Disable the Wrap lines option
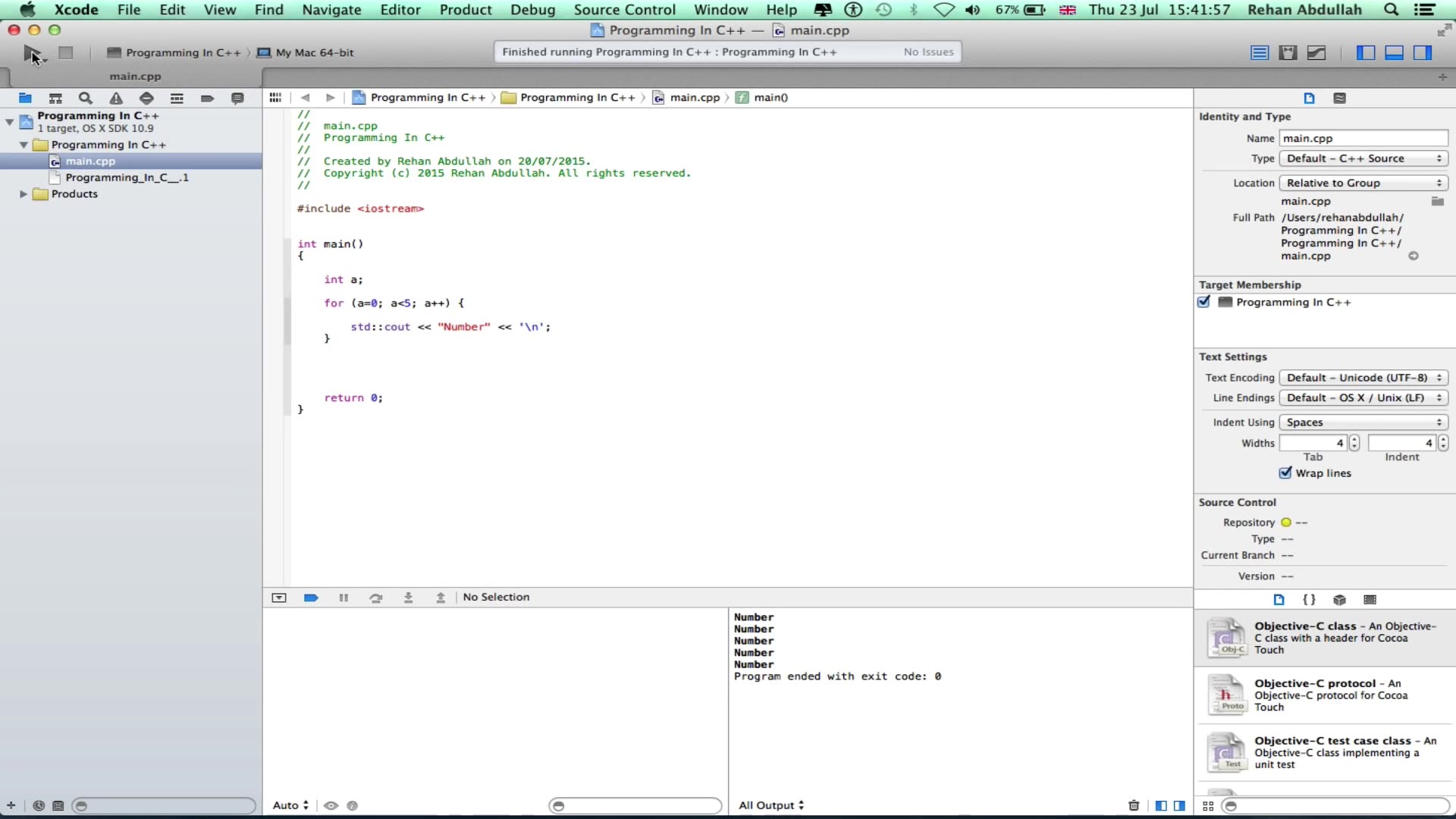The image size is (1456, 819). 1286,473
